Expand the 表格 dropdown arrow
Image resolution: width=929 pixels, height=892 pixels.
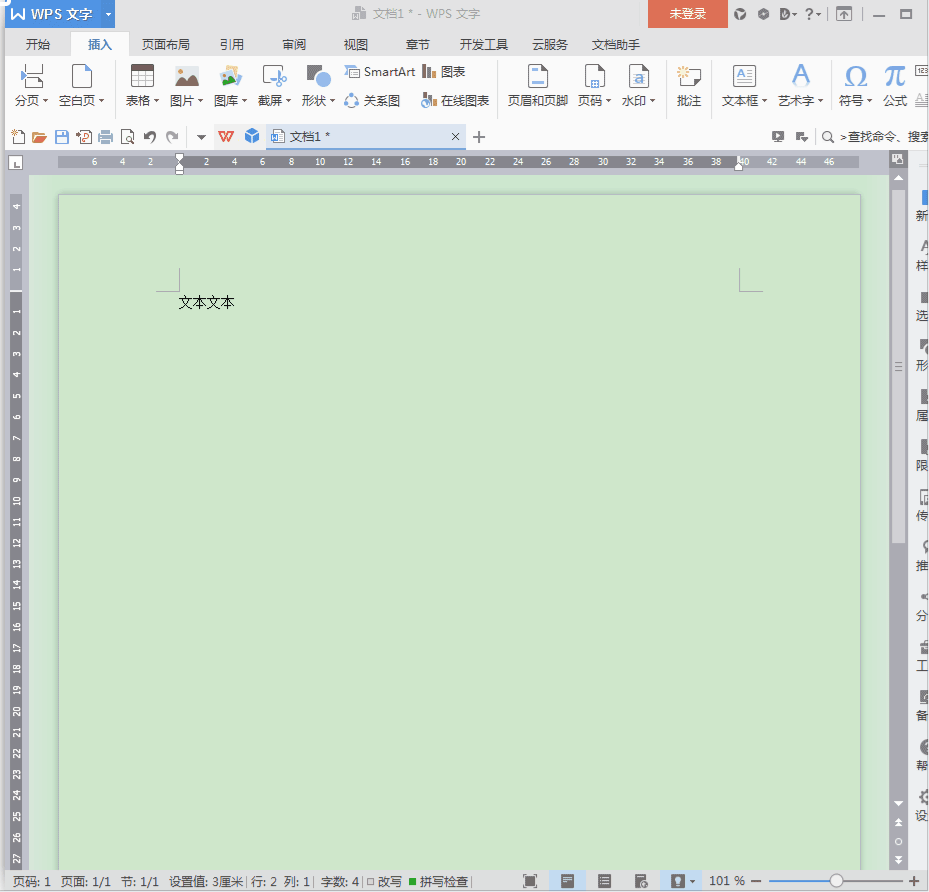pos(156,101)
